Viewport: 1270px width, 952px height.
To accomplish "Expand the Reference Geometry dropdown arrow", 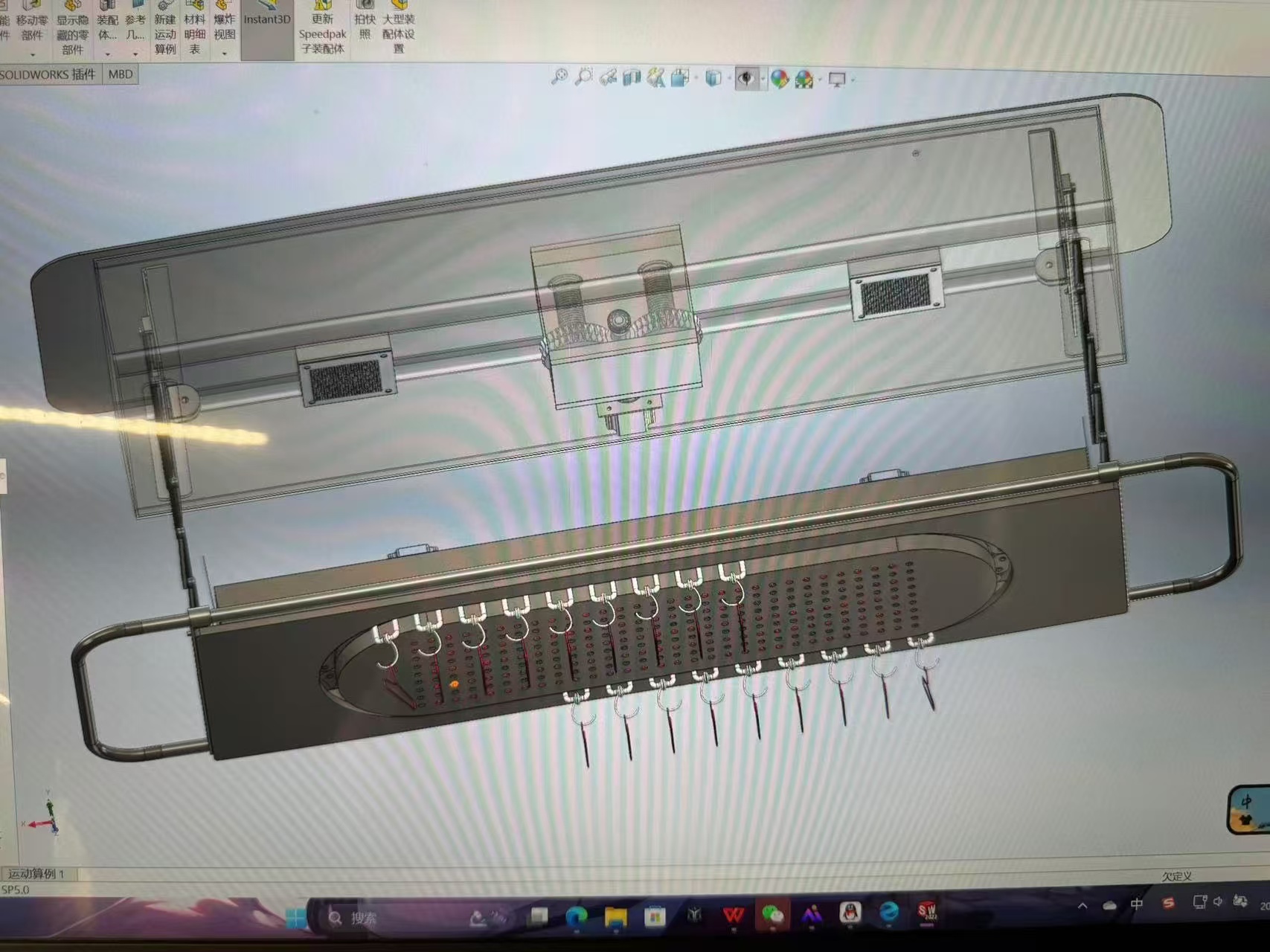I will click(x=135, y=54).
